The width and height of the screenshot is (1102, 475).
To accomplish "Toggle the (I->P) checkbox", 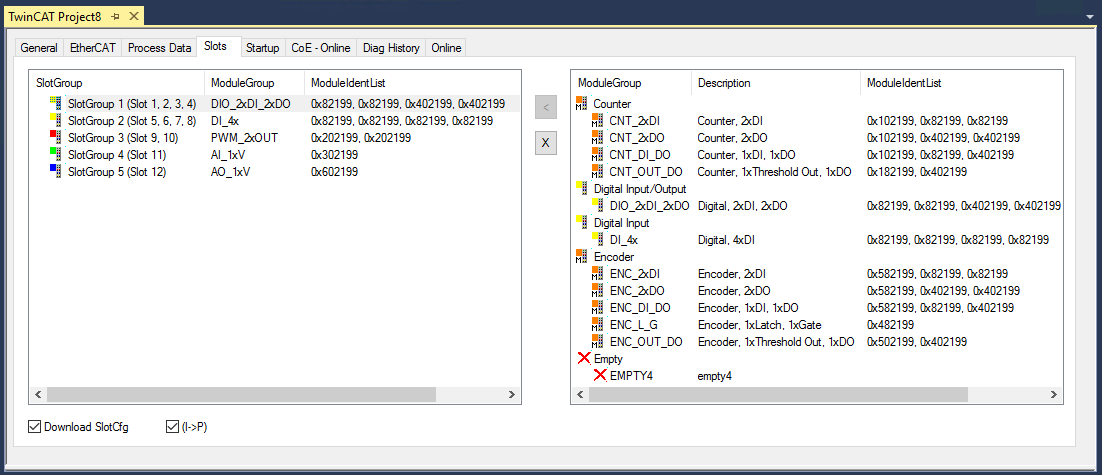I will point(171,427).
